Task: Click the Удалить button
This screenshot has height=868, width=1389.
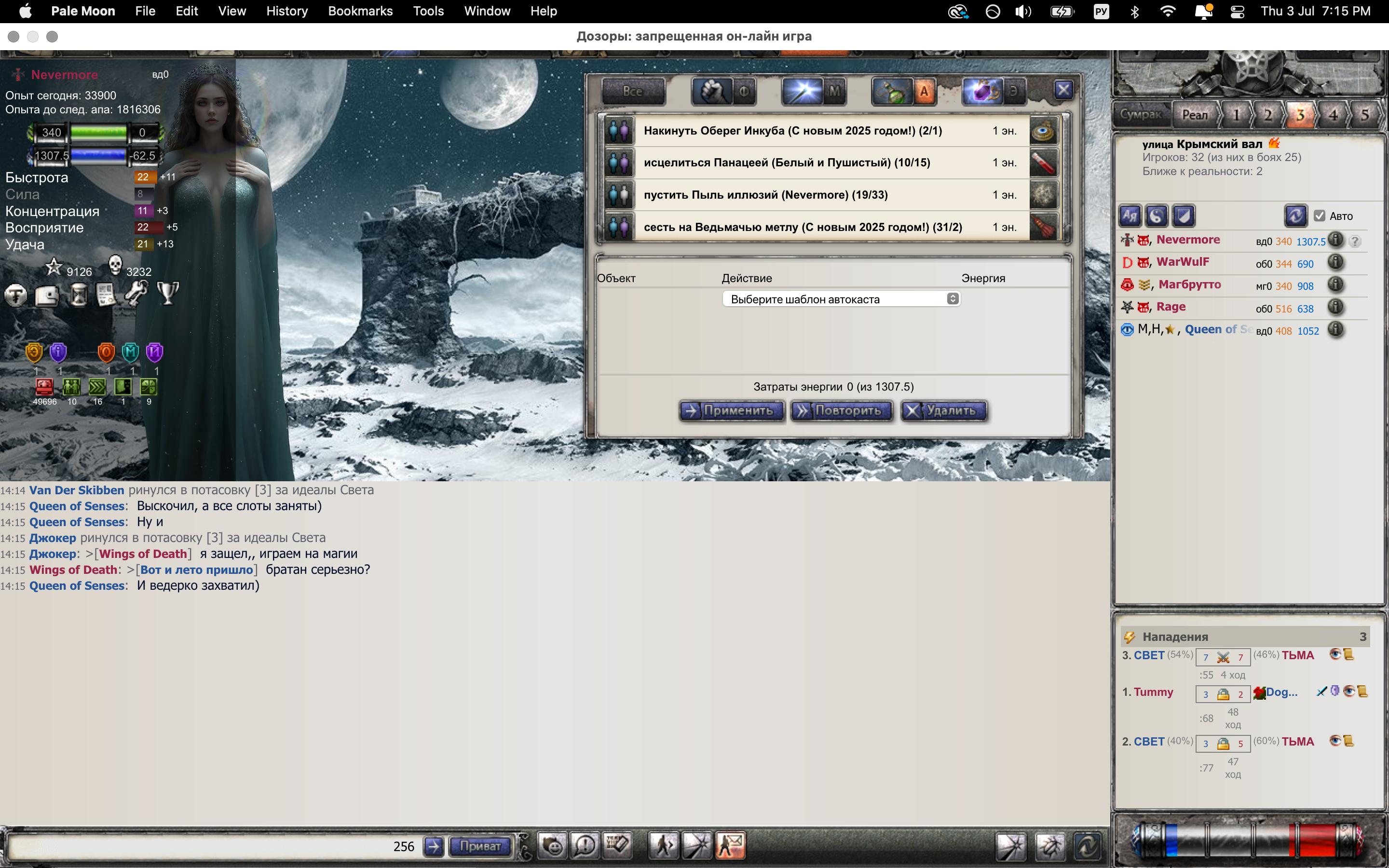Action: click(944, 410)
